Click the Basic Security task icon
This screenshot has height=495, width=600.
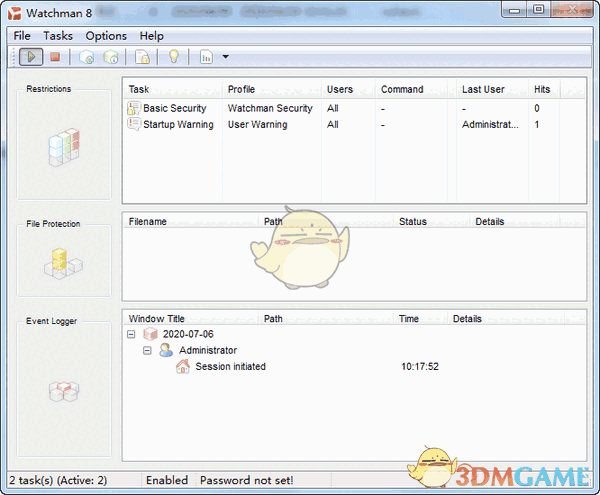pos(134,108)
